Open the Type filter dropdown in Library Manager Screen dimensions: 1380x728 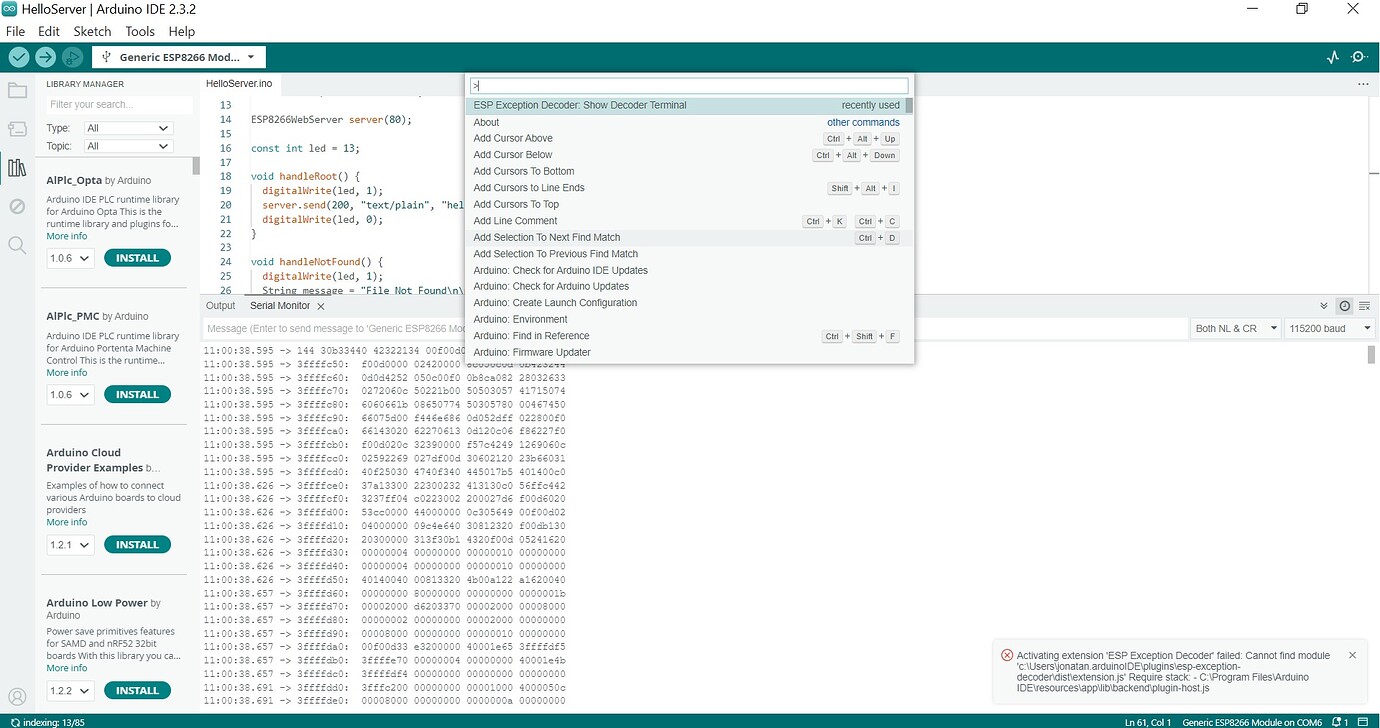point(127,128)
